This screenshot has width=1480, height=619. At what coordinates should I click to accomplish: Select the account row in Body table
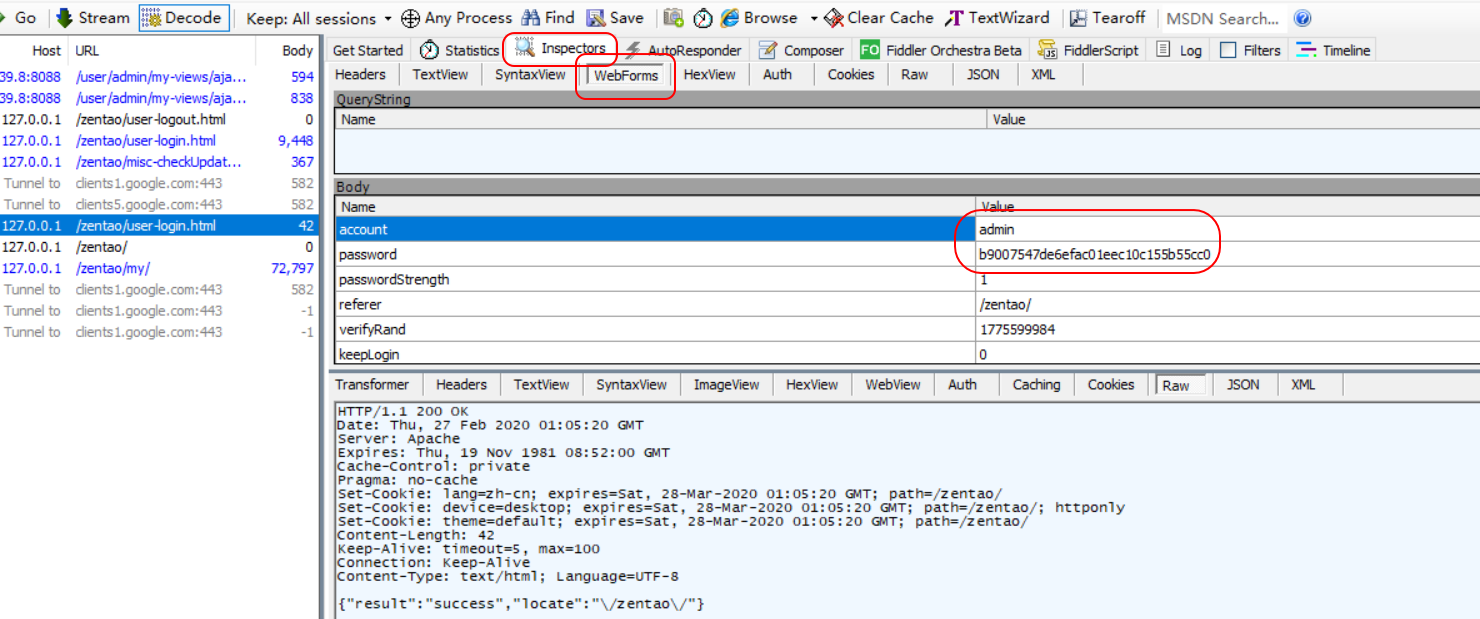point(907,230)
